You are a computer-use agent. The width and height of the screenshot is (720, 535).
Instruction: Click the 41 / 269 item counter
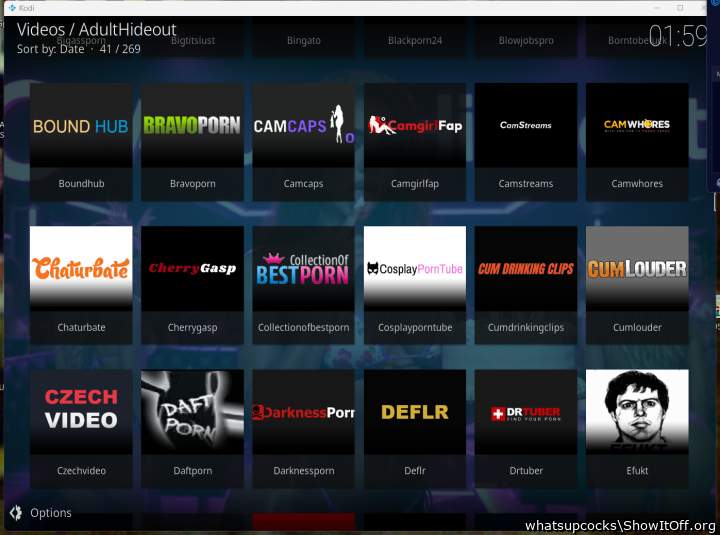120,49
